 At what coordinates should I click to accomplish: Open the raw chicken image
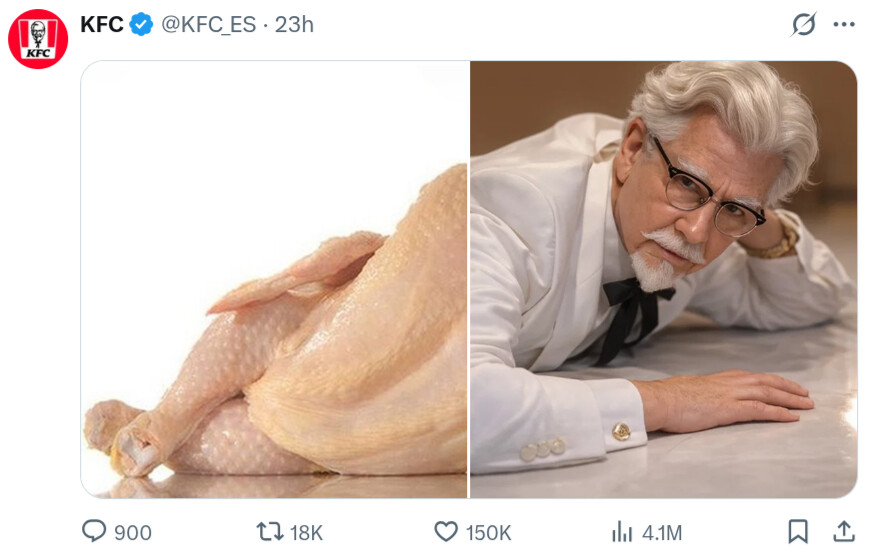tap(274, 279)
